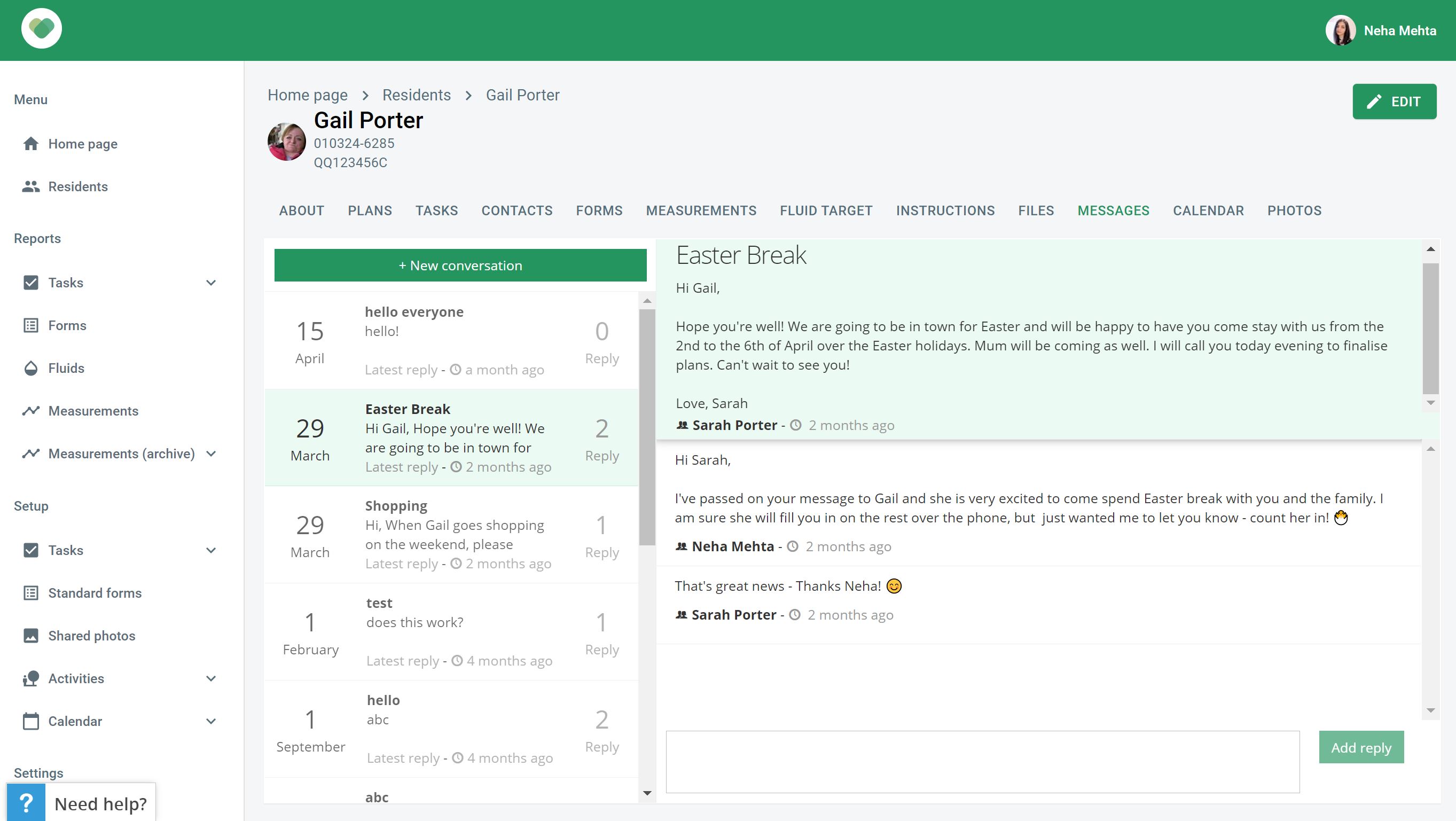
Task: Select the Easter Break conversation
Action: 452,437
